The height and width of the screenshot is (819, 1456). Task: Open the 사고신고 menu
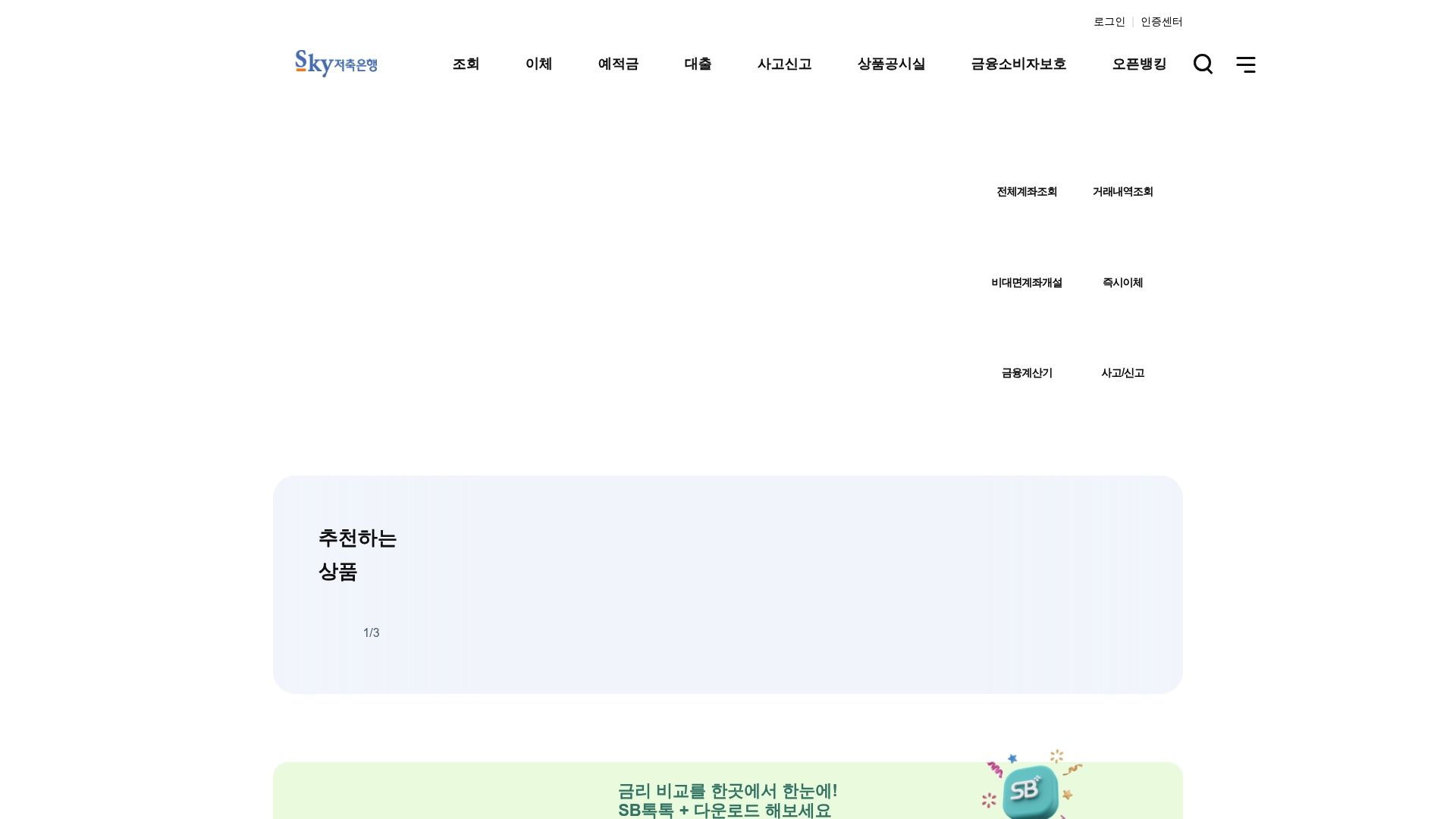[784, 64]
